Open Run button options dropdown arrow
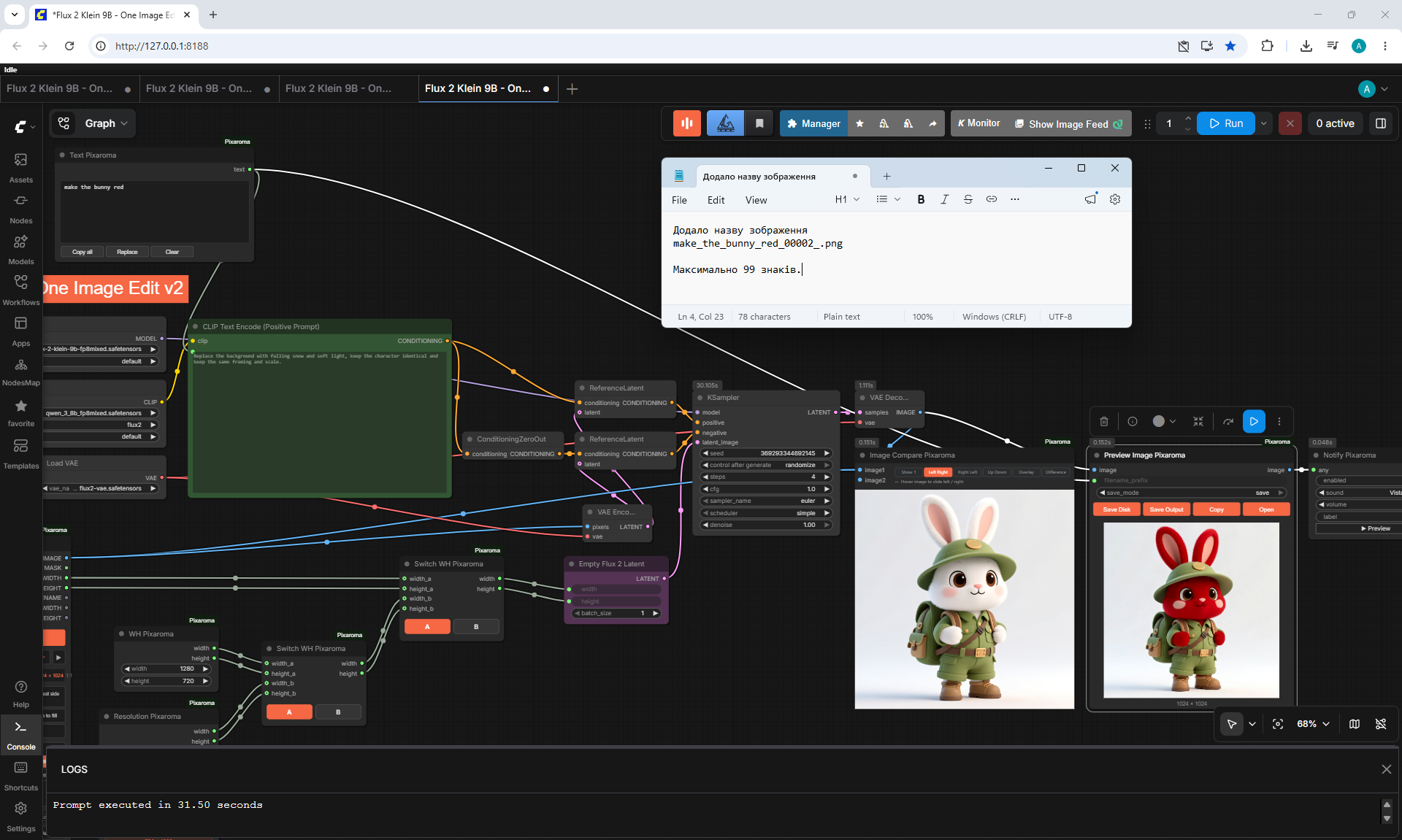The height and width of the screenshot is (840, 1402). [x=1263, y=123]
